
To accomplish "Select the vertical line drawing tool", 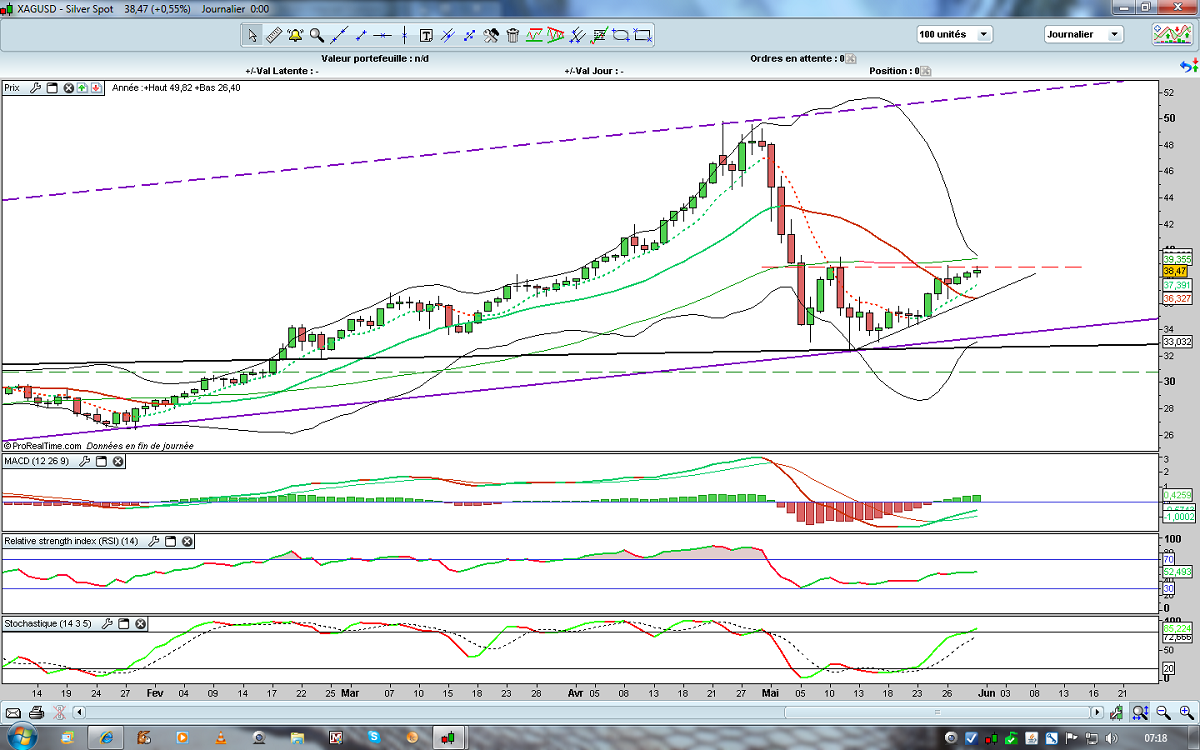I will click(403, 36).
